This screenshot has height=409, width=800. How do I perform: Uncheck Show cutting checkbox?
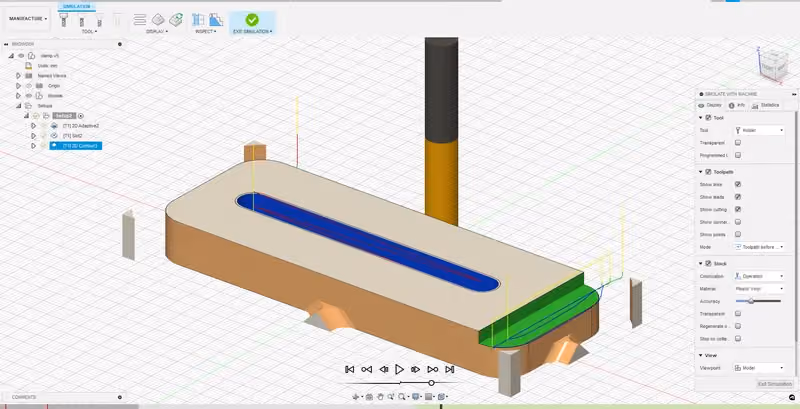coord(738,209)
